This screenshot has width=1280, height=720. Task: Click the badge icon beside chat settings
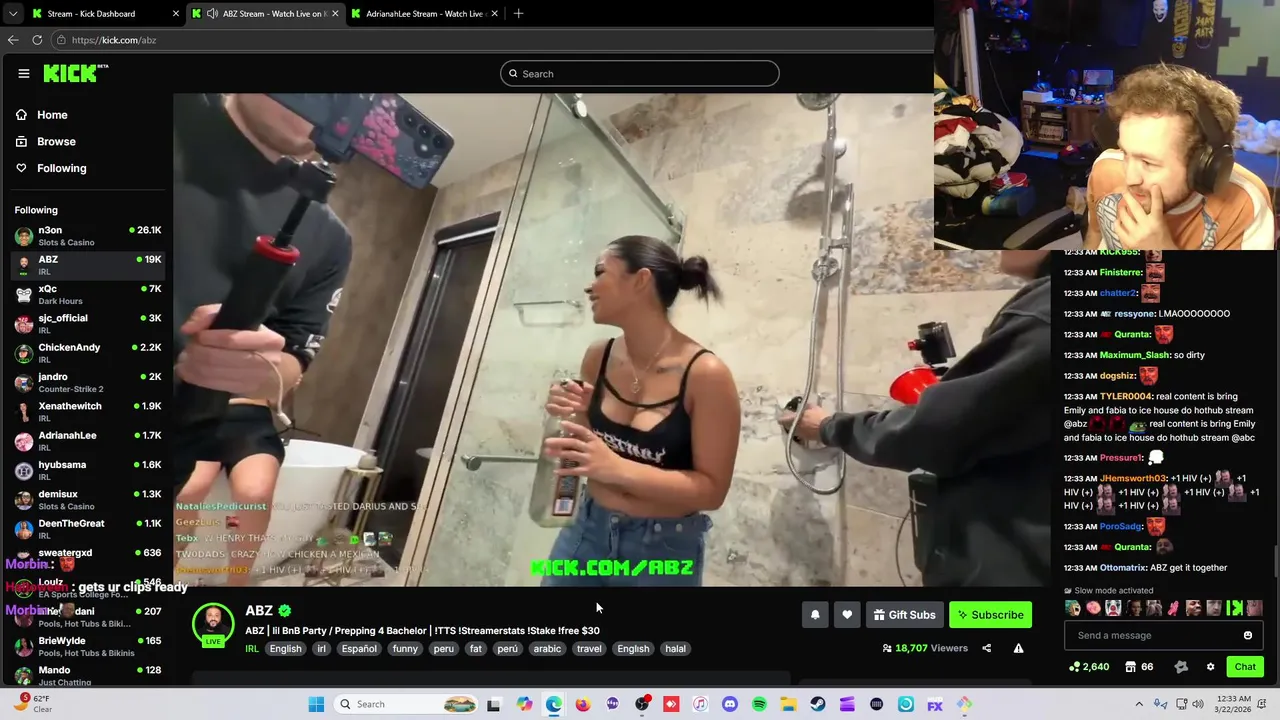click(1181, 667)
